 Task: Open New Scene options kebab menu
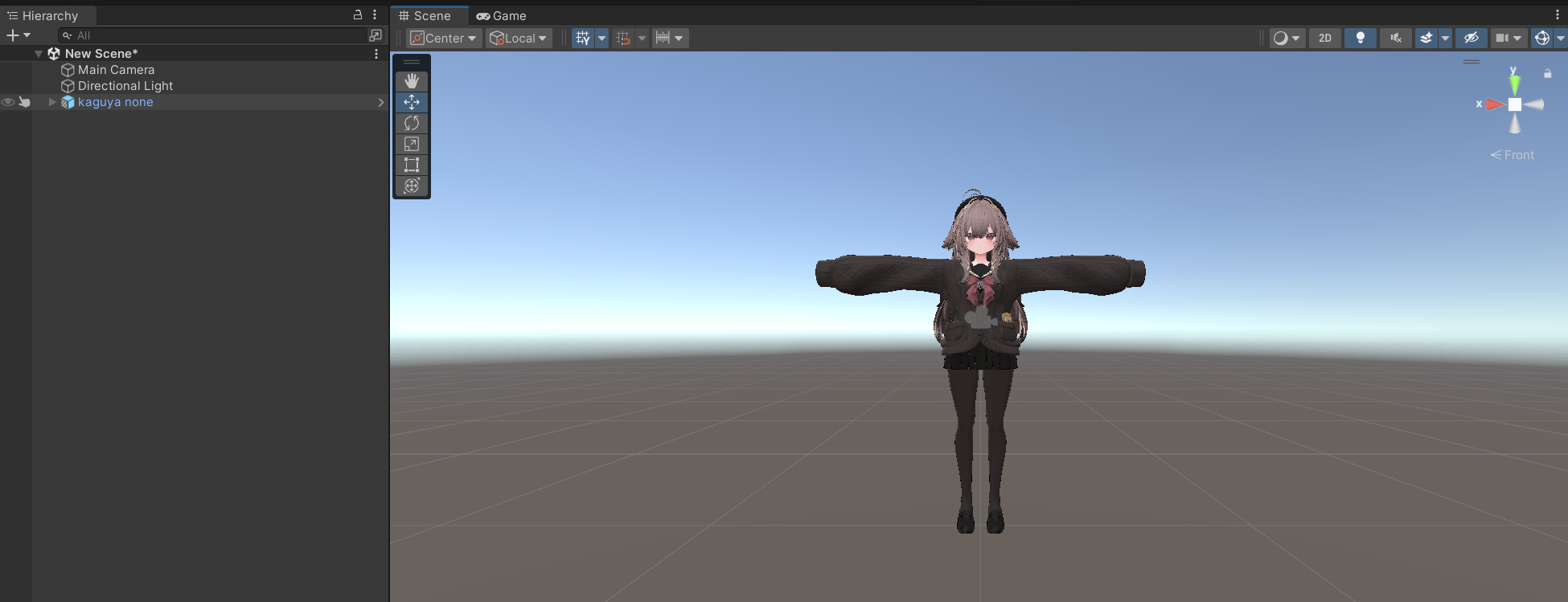coord(376,54)
